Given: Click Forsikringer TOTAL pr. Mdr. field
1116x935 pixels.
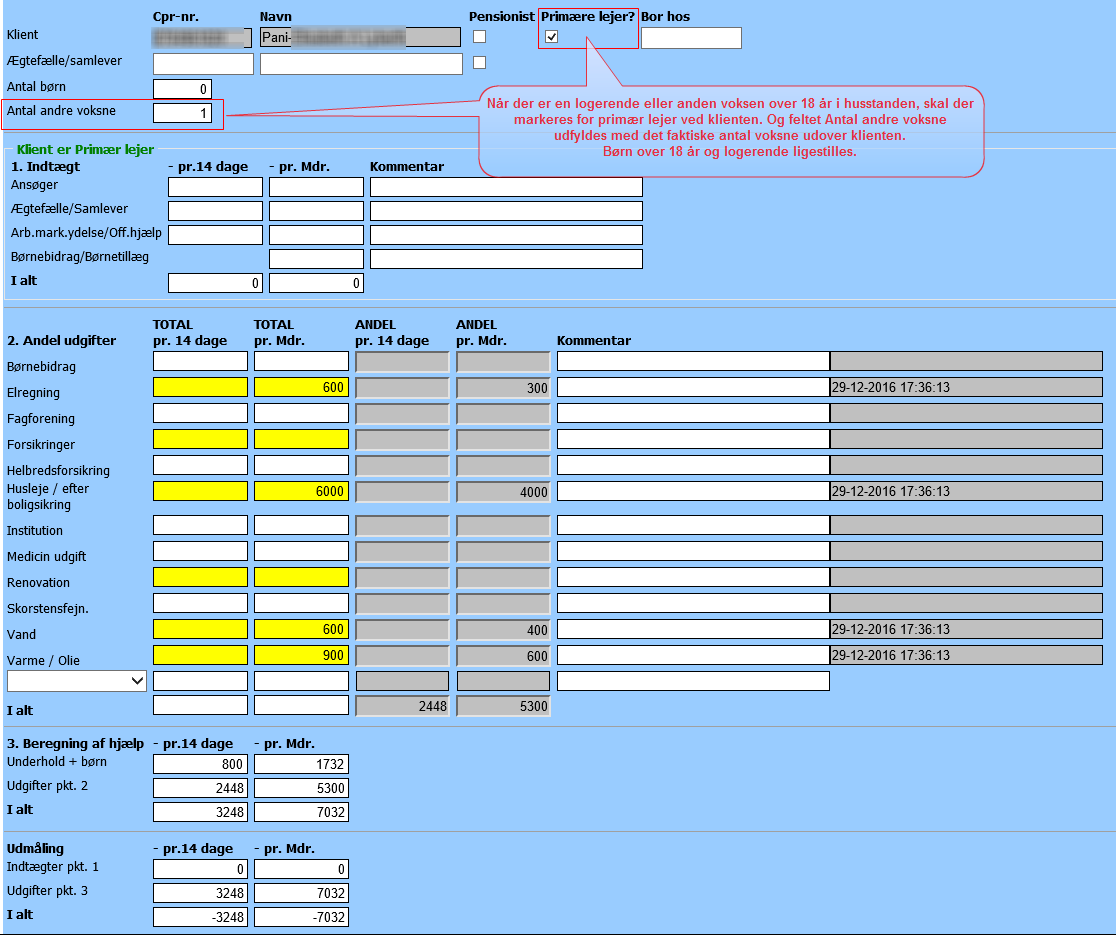Looking at the screenshot, I should 302,439.
